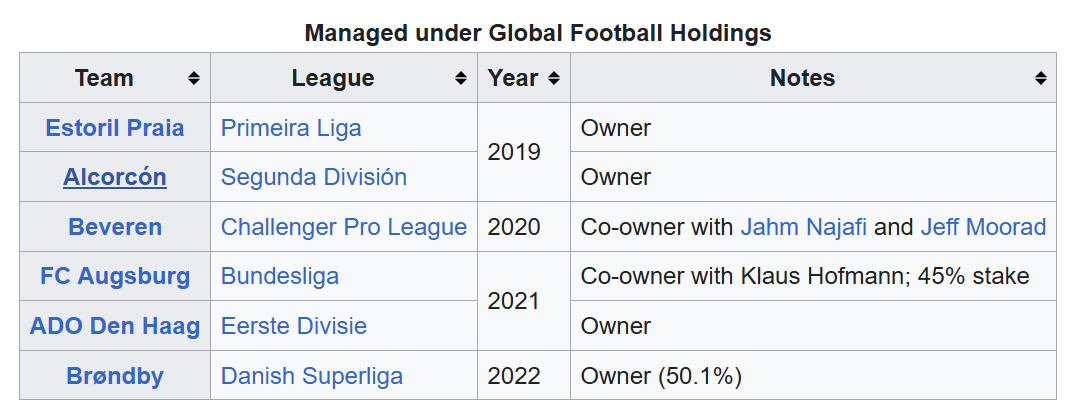Sort by Notes column arrow icon
The image size is (1072, 411).
pyautogui.click(x=1041, y=78)
